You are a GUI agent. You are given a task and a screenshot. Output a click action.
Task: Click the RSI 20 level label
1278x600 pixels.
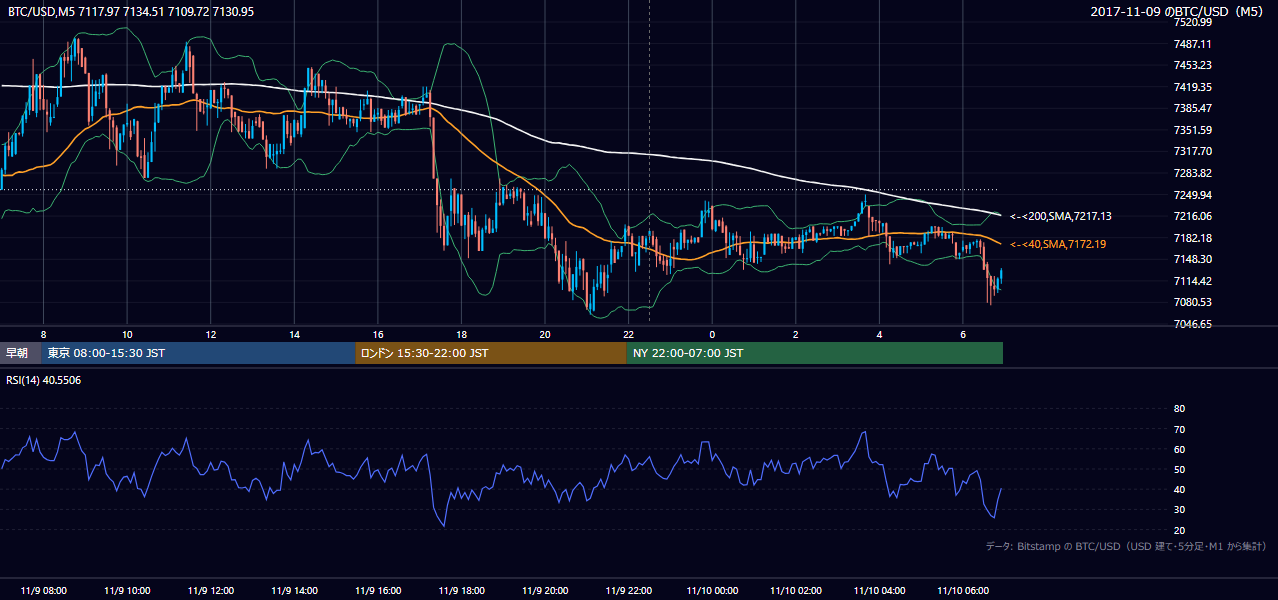click(x=1179, y=530)
